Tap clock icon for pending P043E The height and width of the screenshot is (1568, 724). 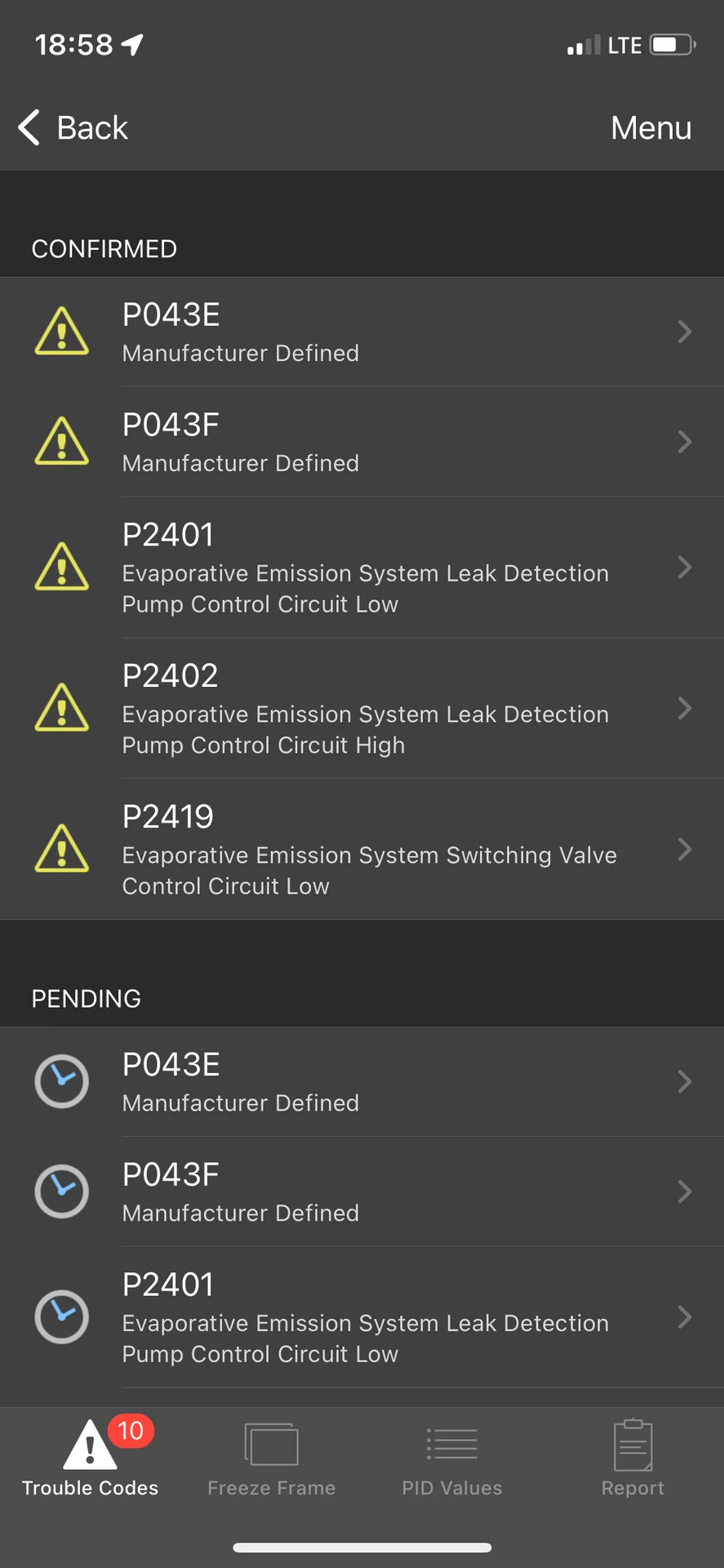(62, 1081)
